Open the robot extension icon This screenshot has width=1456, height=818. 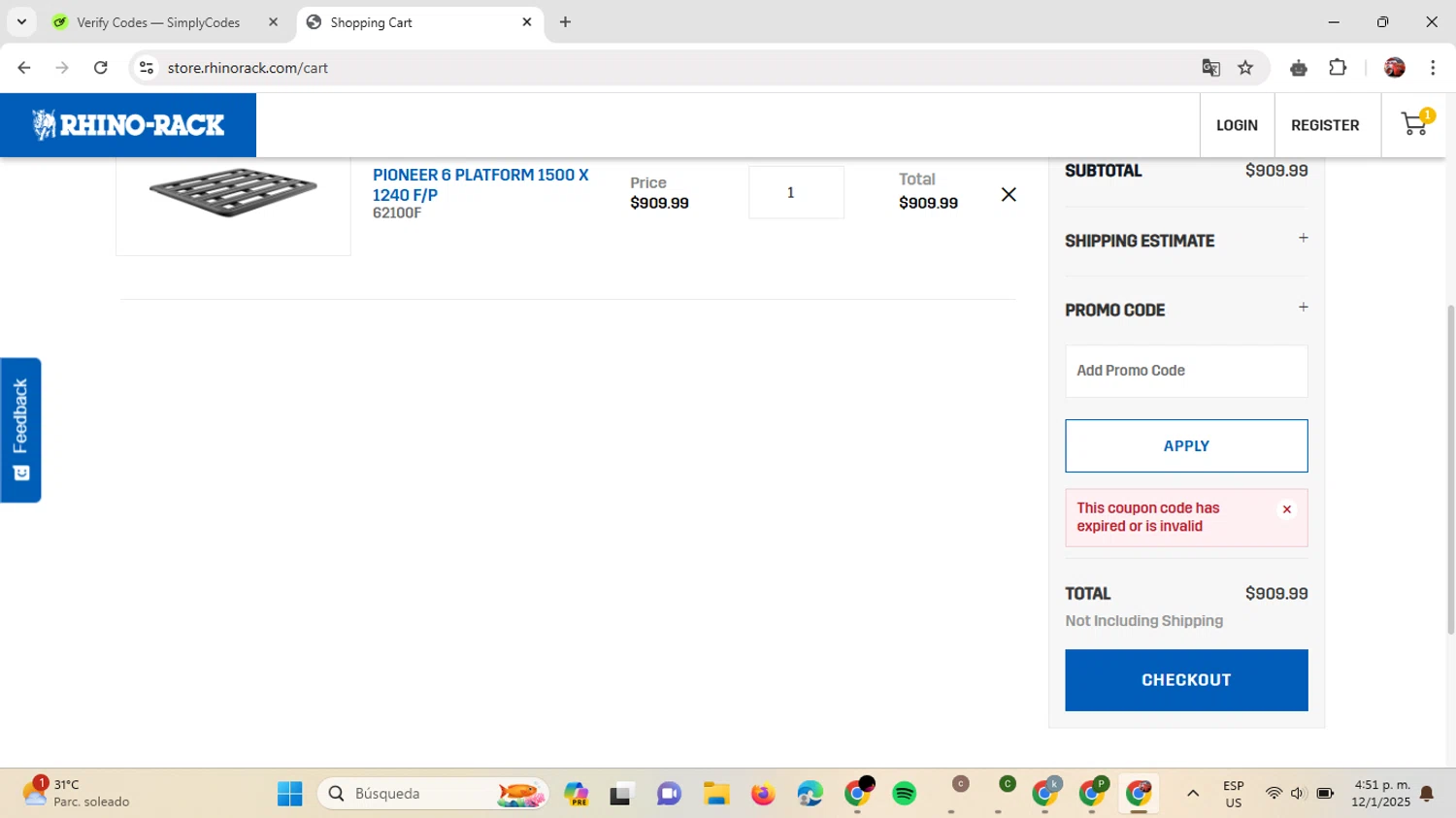click(1299, 68)
